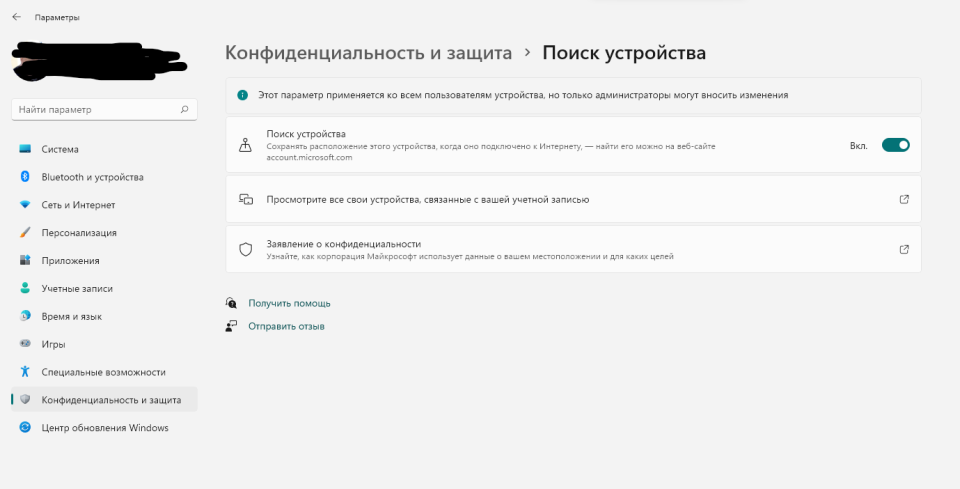Click the back arrow in the title bar
Viewport: 960px width, 489px height.
tap(16, 17)
